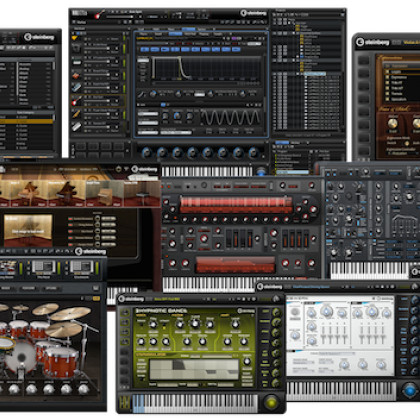Click the round target icon in The Grand header
Screen dimensions: 420x420
tap(118, 169)
